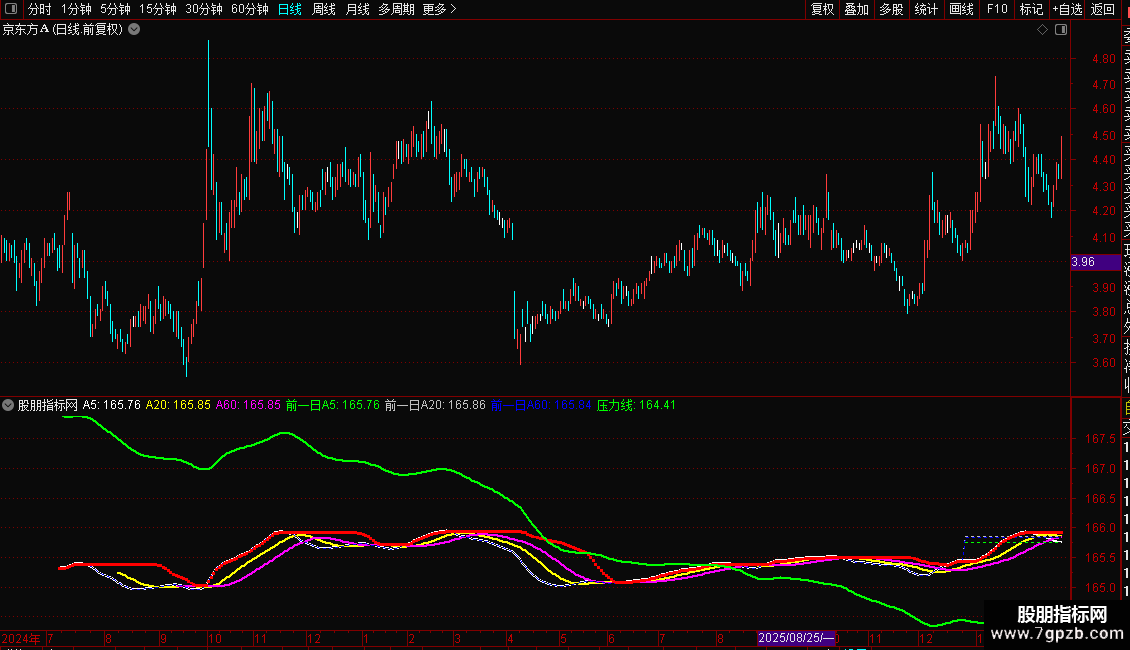The image size is (1130, 650).
Task: Click the 返回 back button
Action: [x=1103, y=9]
